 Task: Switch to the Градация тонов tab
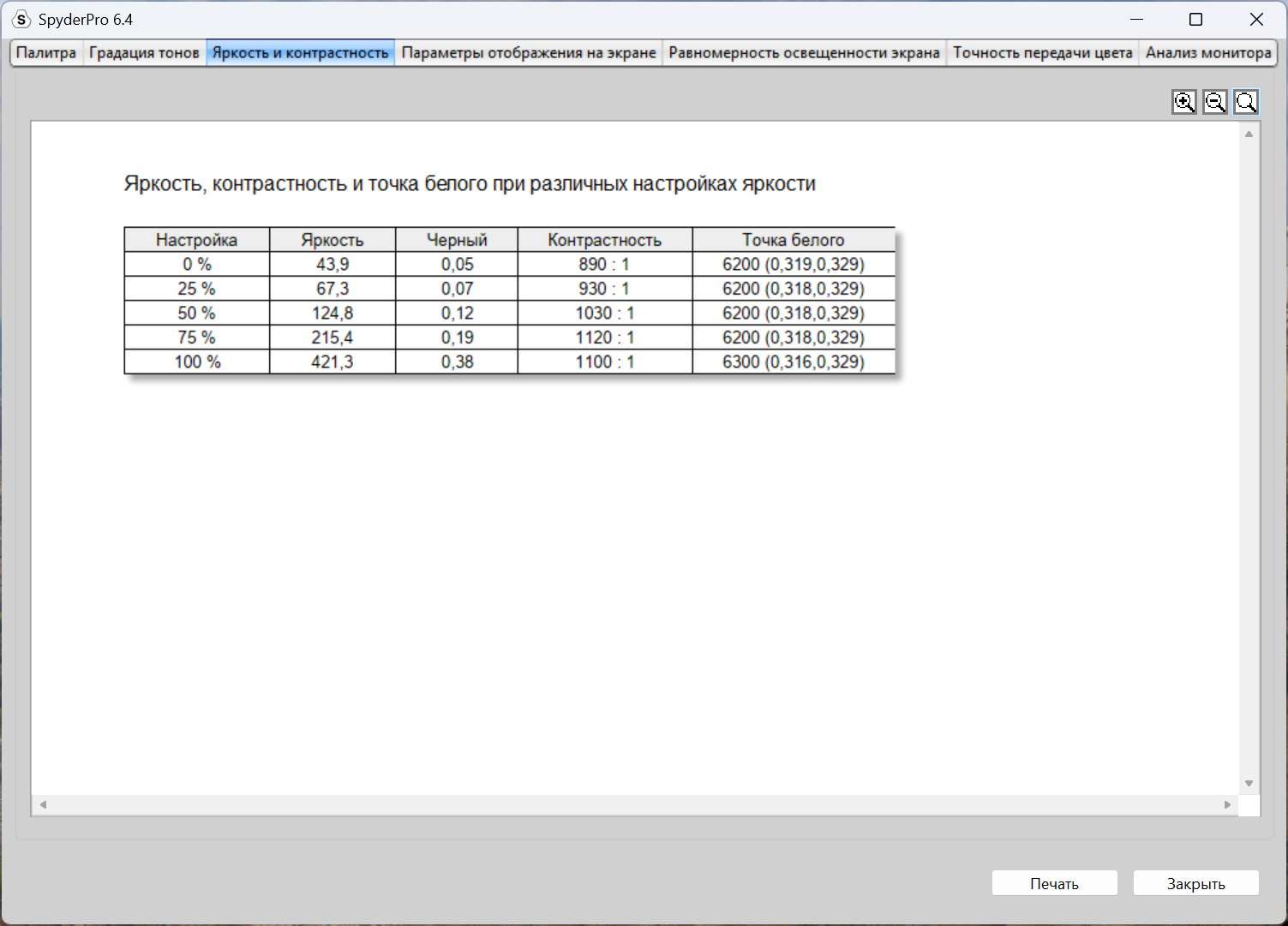coord(144,53)
